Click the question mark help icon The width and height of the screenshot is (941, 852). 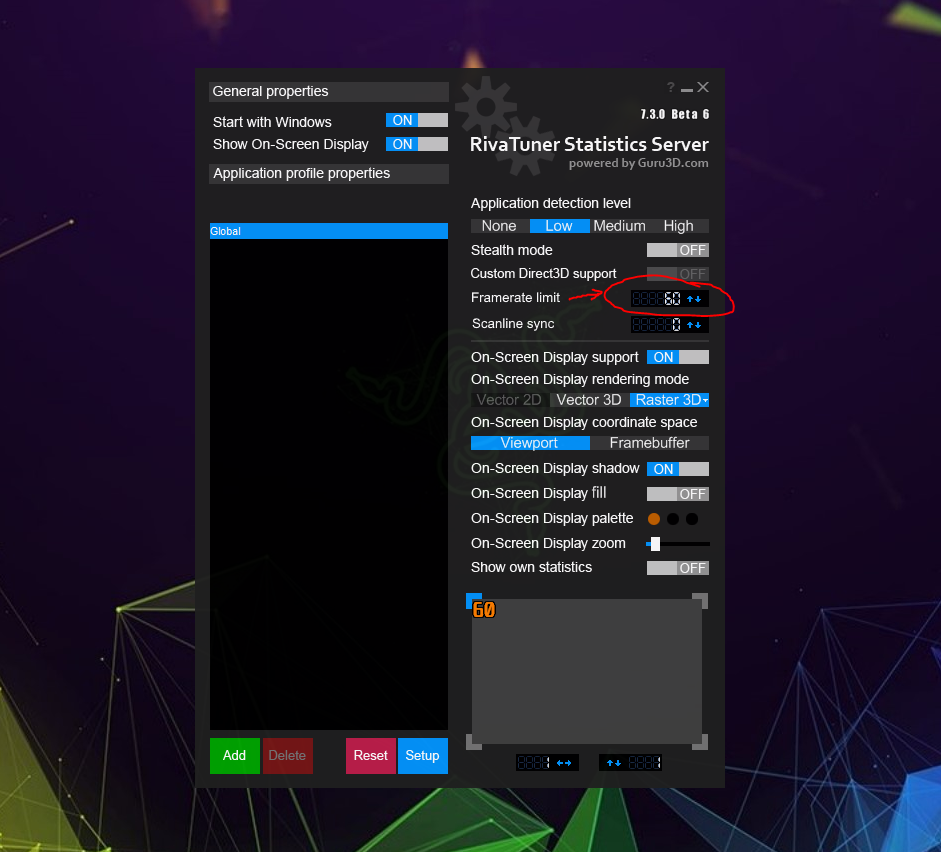click(x=670, y=88)
